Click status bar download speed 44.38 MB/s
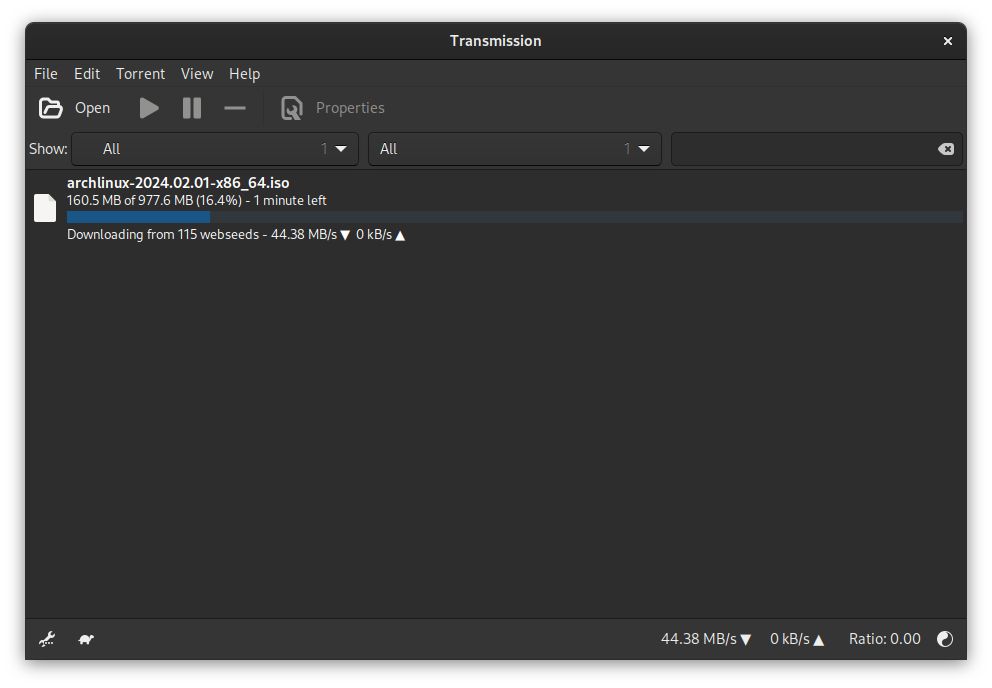Viewport: 992px width, 688px height. pos(705,639)
